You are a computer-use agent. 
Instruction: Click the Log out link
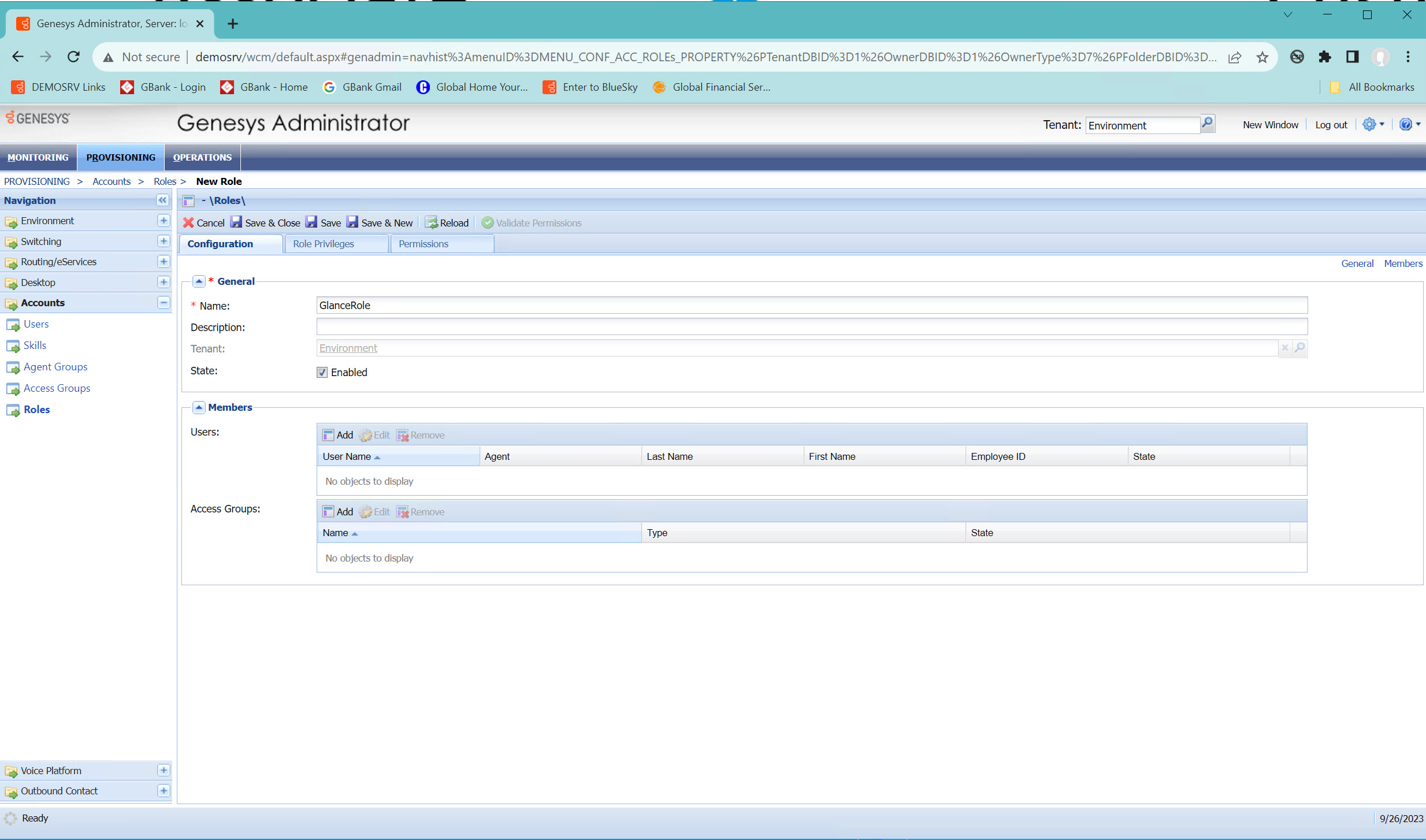pyautogui.click(x=1331, y=125)
